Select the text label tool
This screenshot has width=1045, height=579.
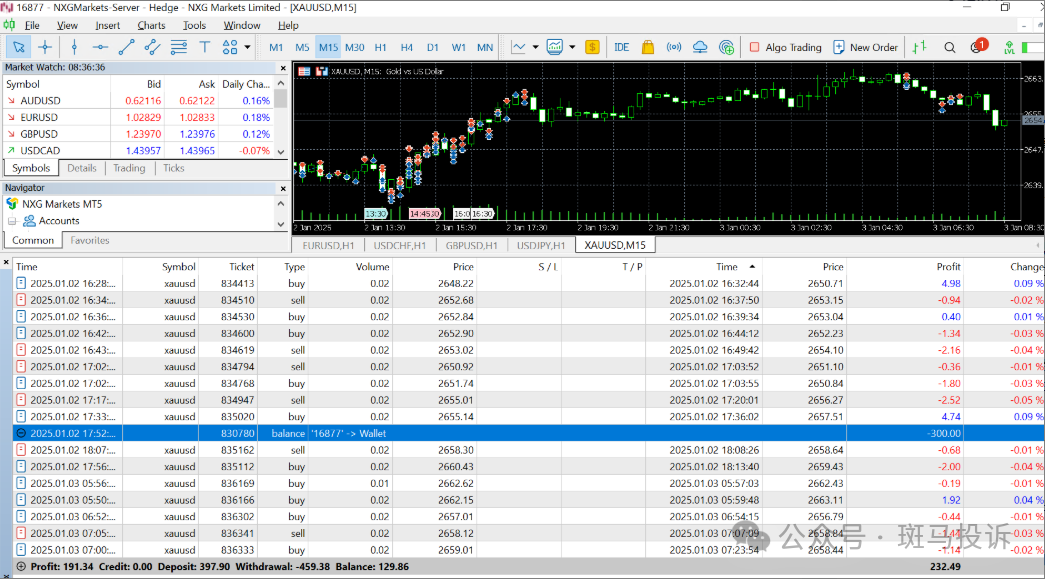(x=205, y=47)
